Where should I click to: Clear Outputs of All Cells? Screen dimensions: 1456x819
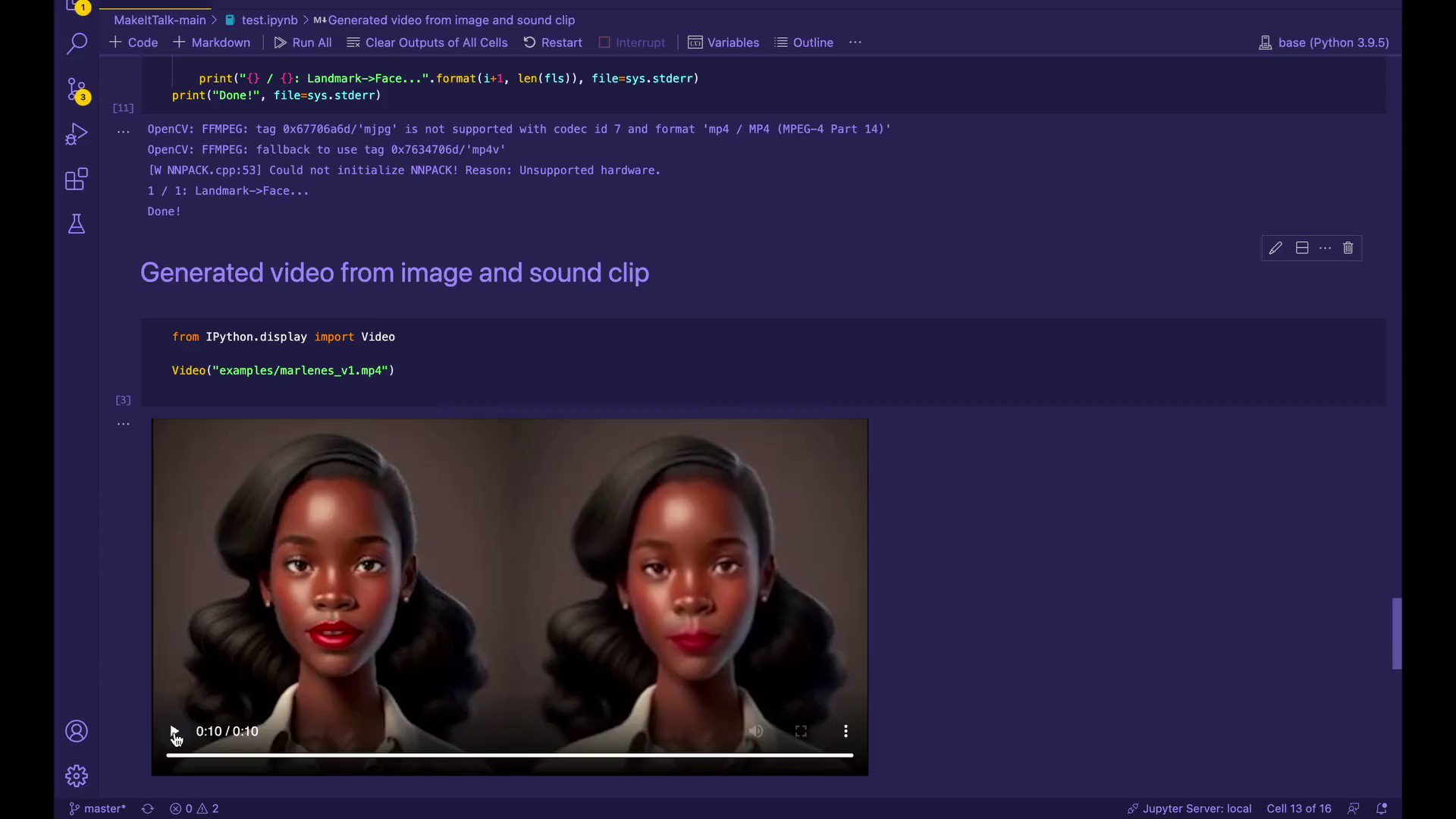pyautogui.click(x=427, y=42)
